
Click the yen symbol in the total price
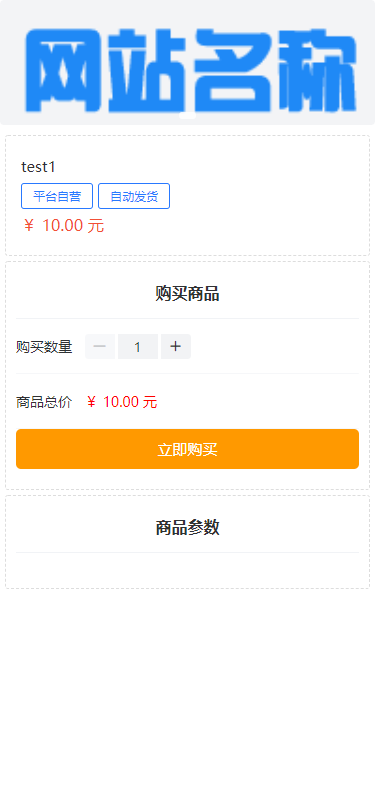(92, 403)
